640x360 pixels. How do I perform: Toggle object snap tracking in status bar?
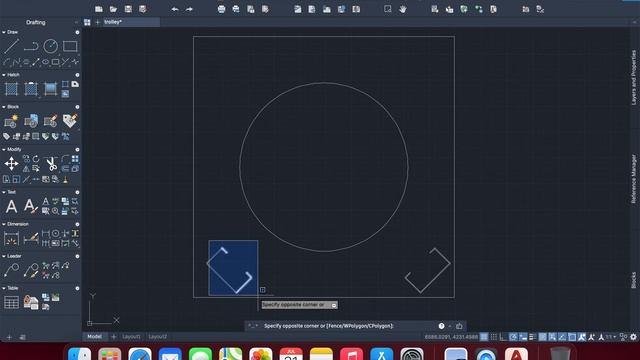coord(562,337)
